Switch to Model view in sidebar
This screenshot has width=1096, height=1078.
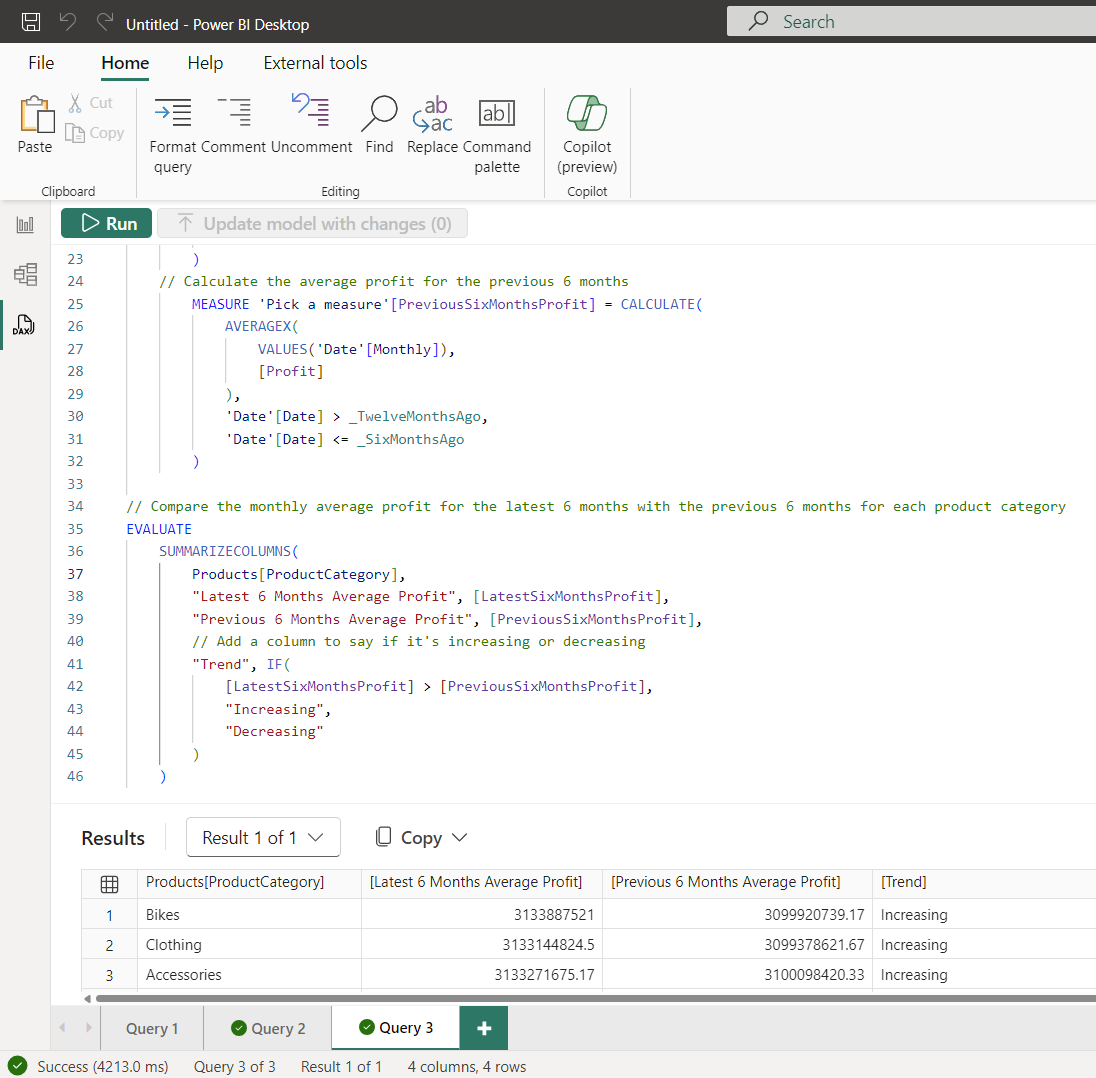tap(25, 274)
